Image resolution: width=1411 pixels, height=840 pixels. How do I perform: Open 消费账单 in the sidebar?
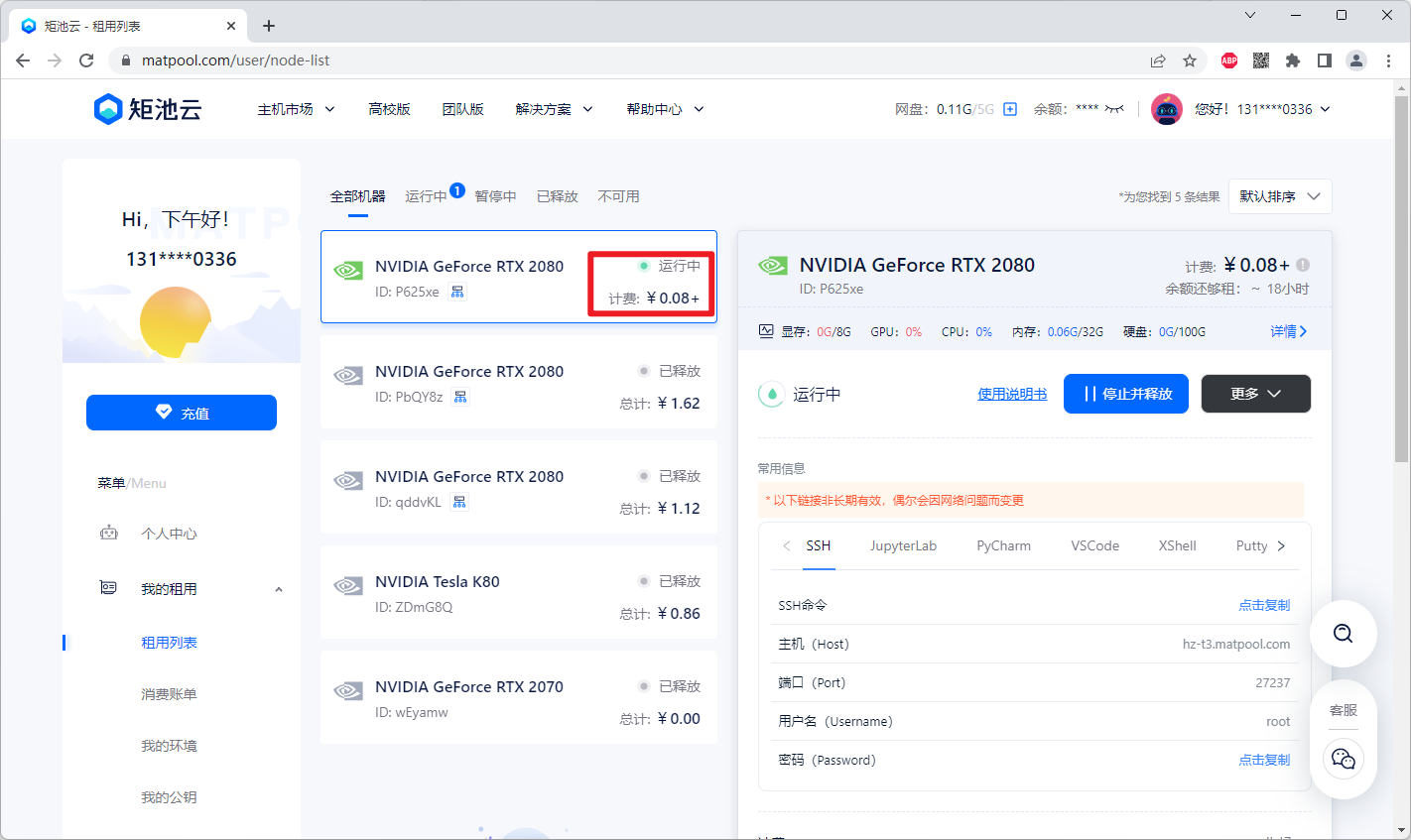pyautogui.click(x=169, y=694)
